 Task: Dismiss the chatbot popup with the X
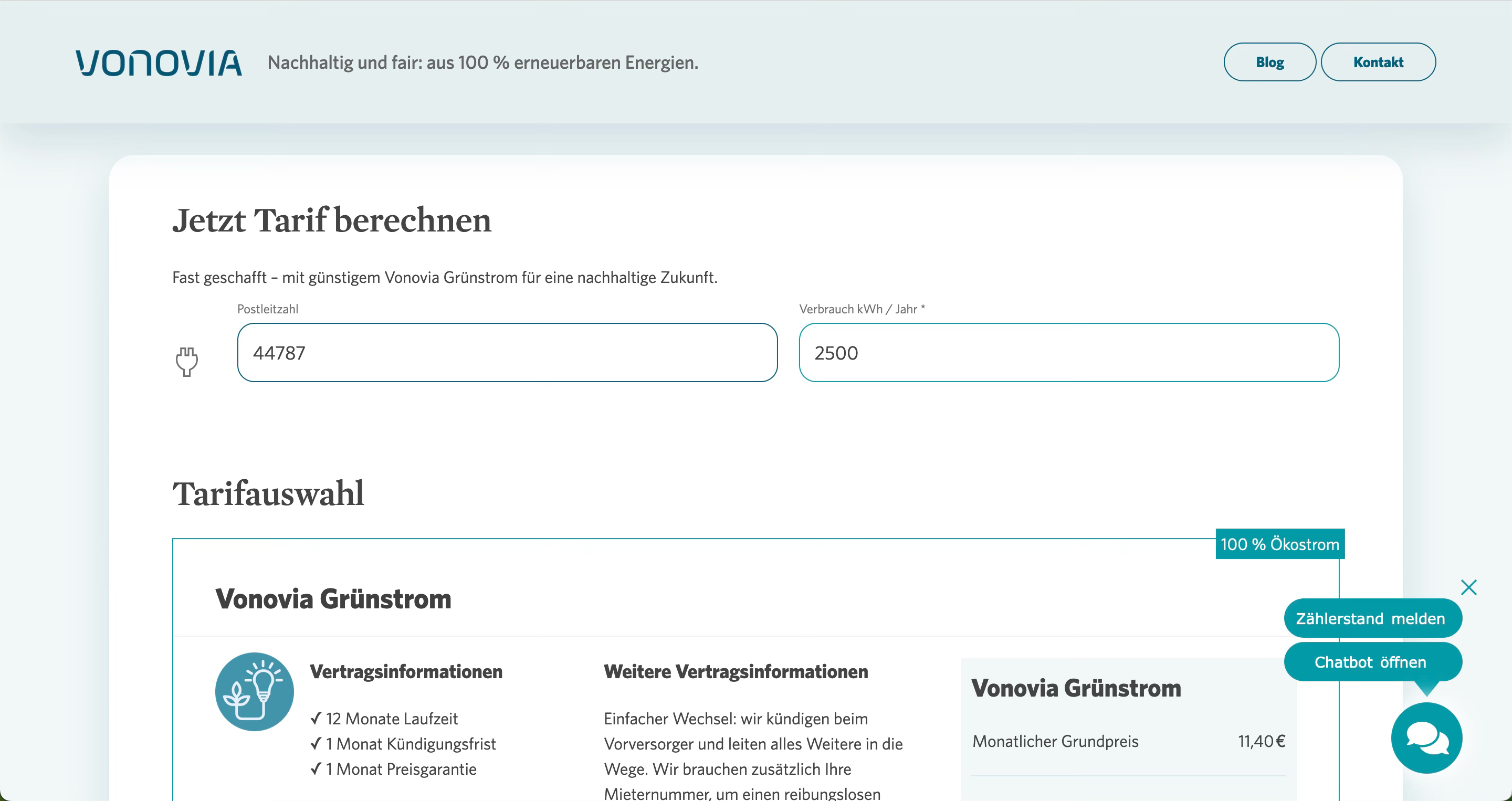click(1470, 587)
